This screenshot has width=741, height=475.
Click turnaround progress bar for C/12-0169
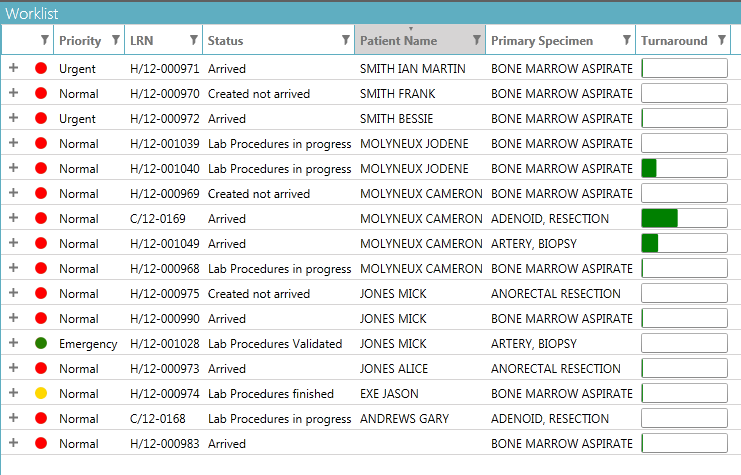684,218
